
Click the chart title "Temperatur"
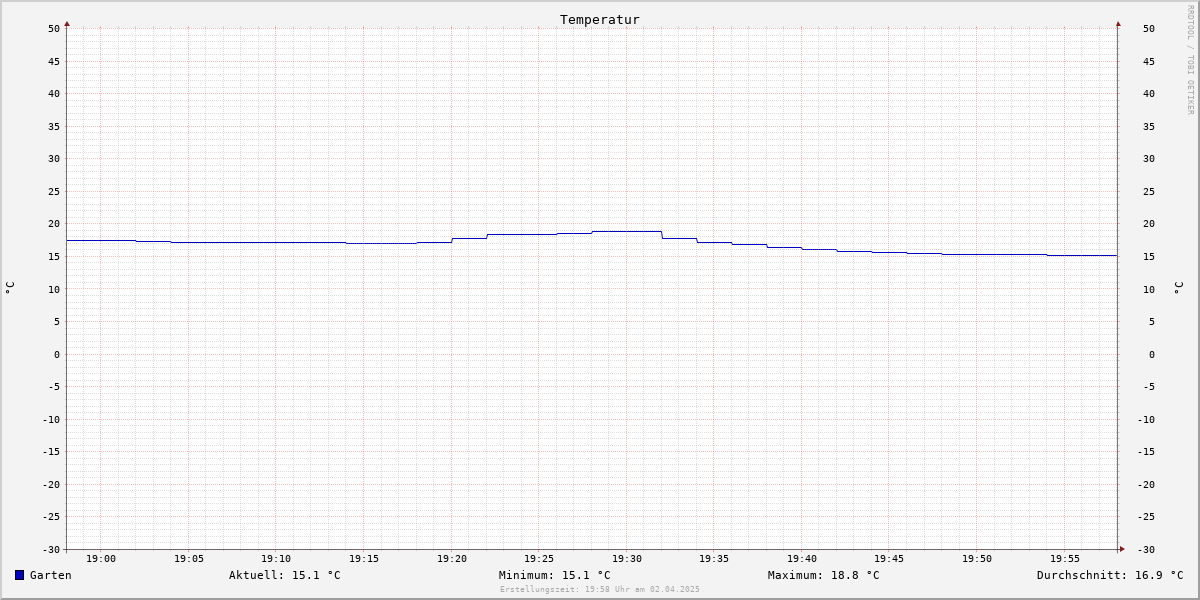[600, 19]
